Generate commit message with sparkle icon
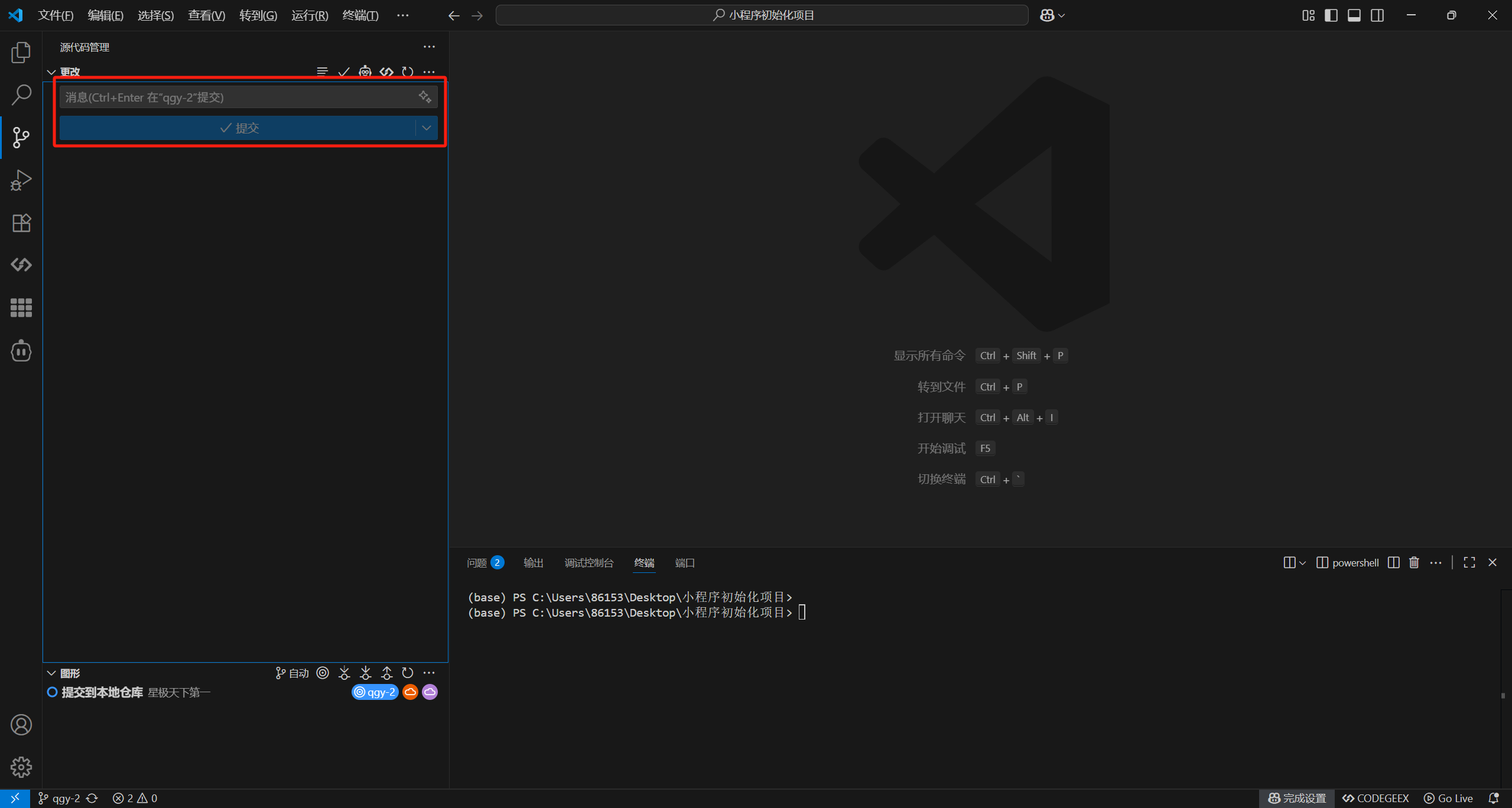Screen dimensions: 1512x808 click(425, 97)
